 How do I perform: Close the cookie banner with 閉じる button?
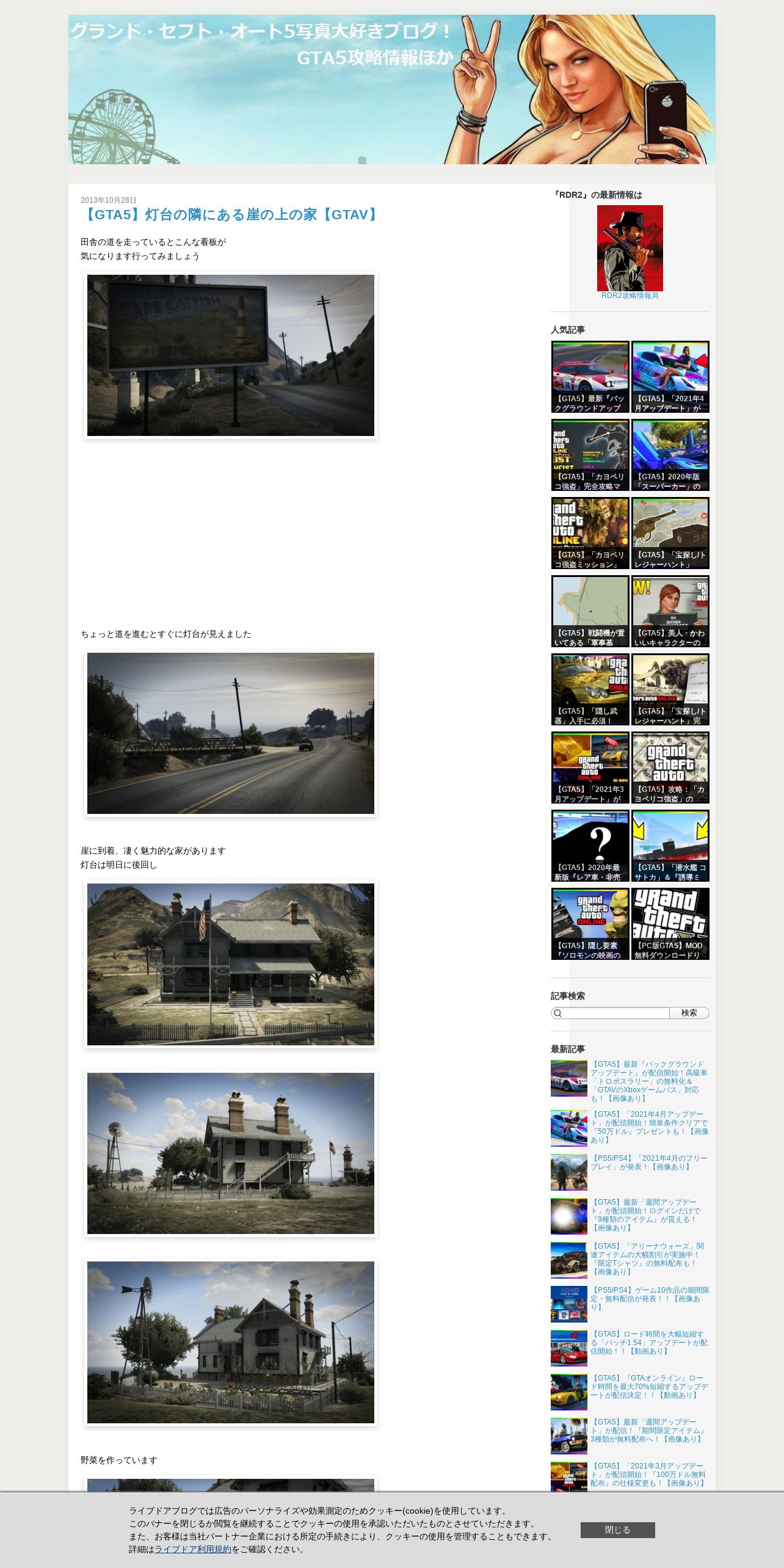point(618,1530)
